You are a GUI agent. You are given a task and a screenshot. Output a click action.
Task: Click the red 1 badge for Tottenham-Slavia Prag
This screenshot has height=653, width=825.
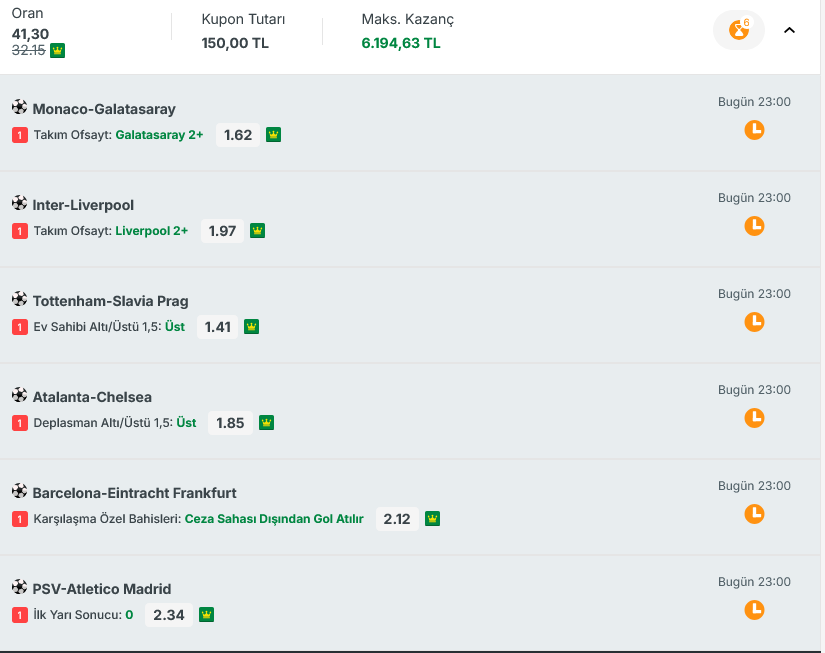point(20,327)
